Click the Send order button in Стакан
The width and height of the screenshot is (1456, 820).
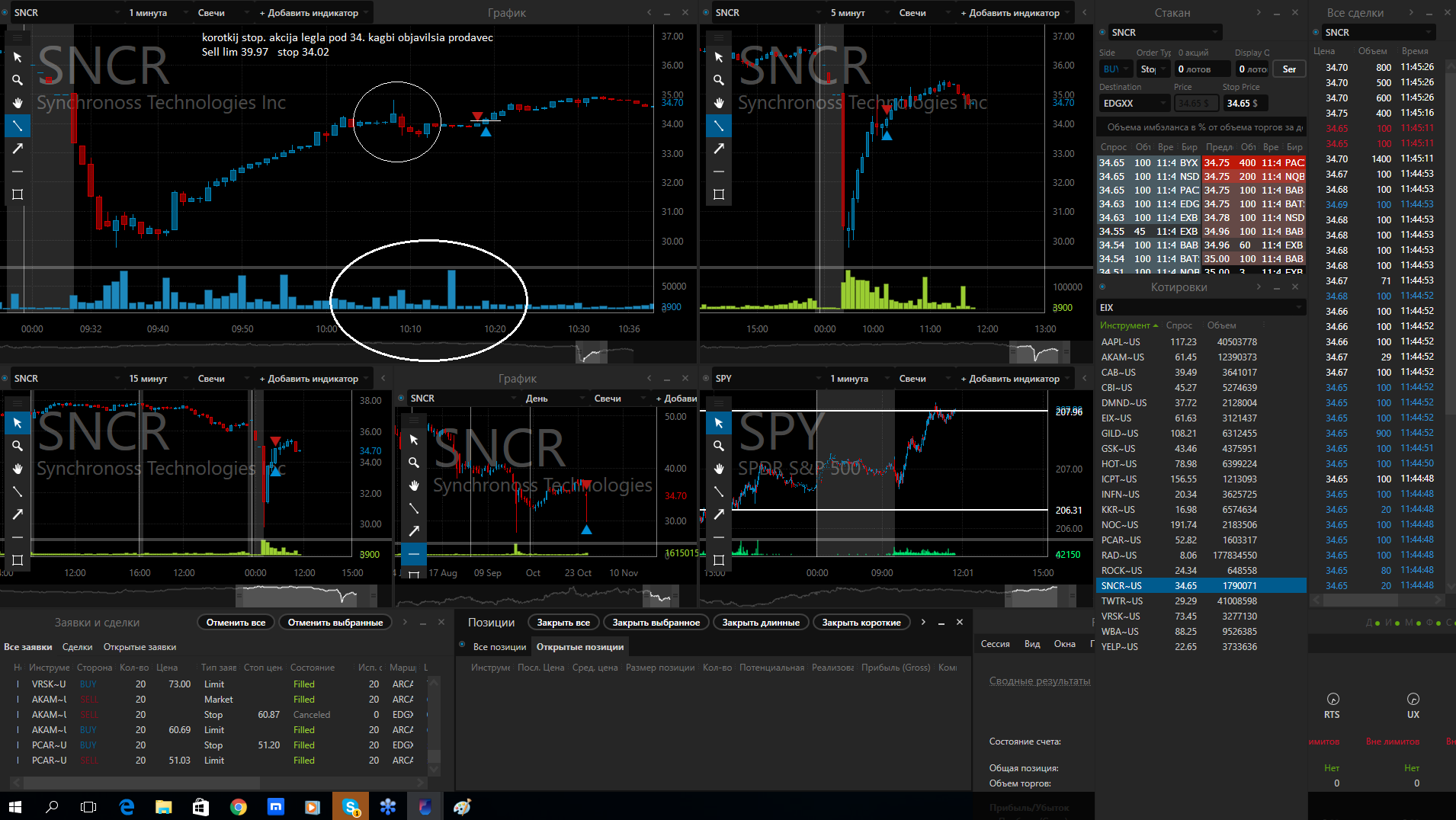pyautogui.click(x=1289, y=69)
